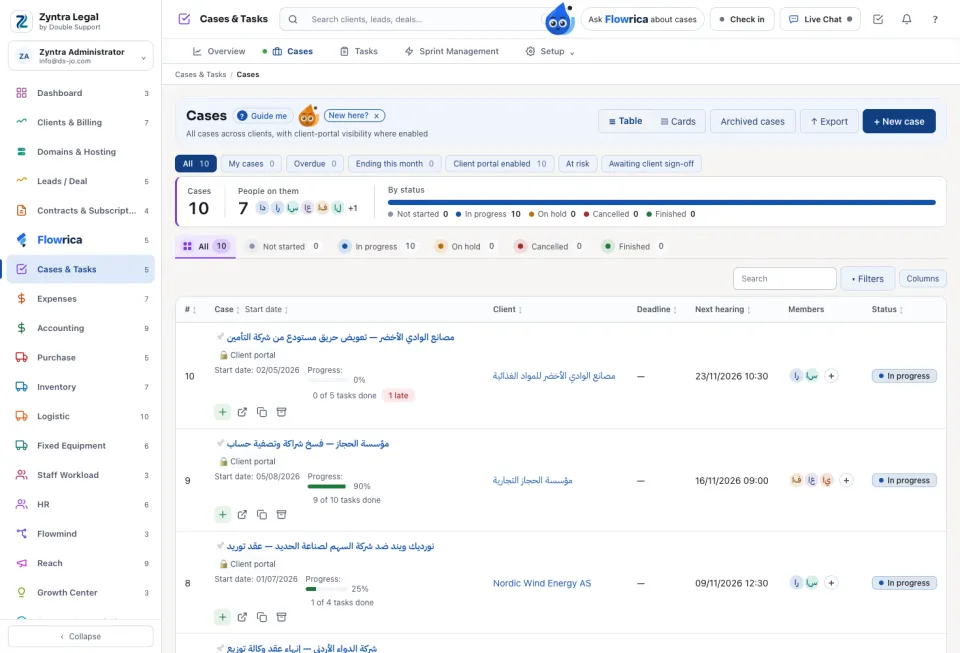Go to Sprint Management tab
The height and width of the screenshot is (653, 960).
451,51
